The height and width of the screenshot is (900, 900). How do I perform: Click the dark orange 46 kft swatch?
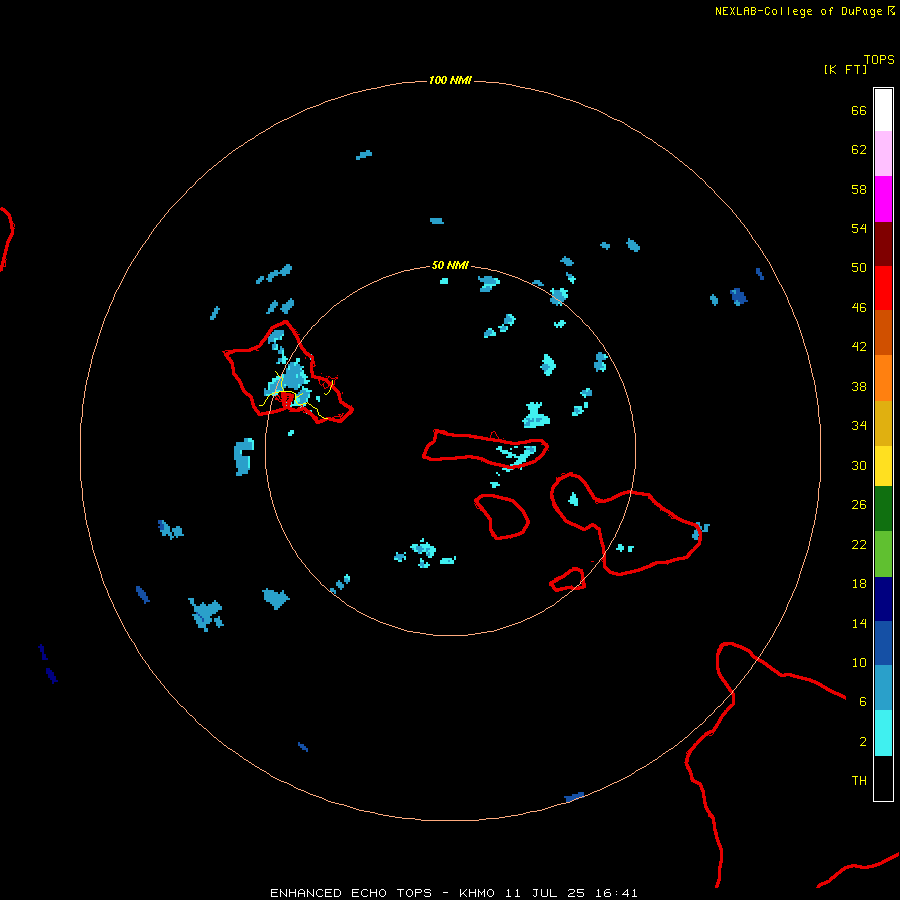883,332
